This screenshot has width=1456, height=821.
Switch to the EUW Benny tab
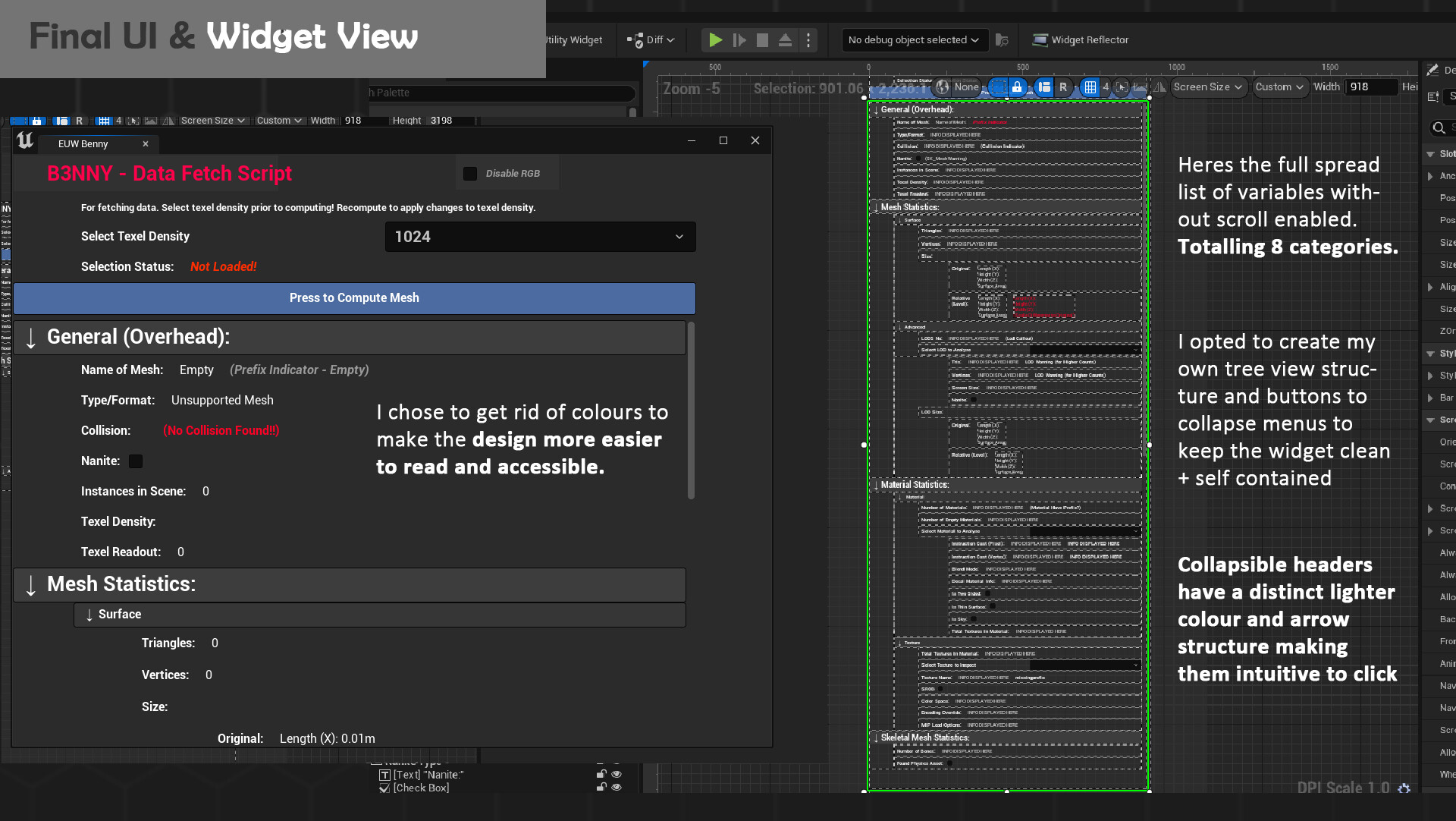point(83,144)
